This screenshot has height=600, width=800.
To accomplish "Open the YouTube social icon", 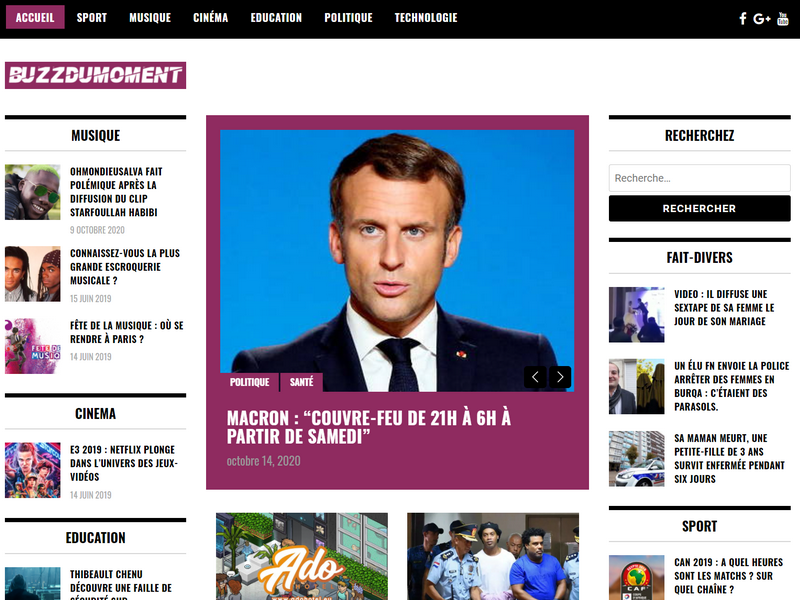I will coord(783,19).
